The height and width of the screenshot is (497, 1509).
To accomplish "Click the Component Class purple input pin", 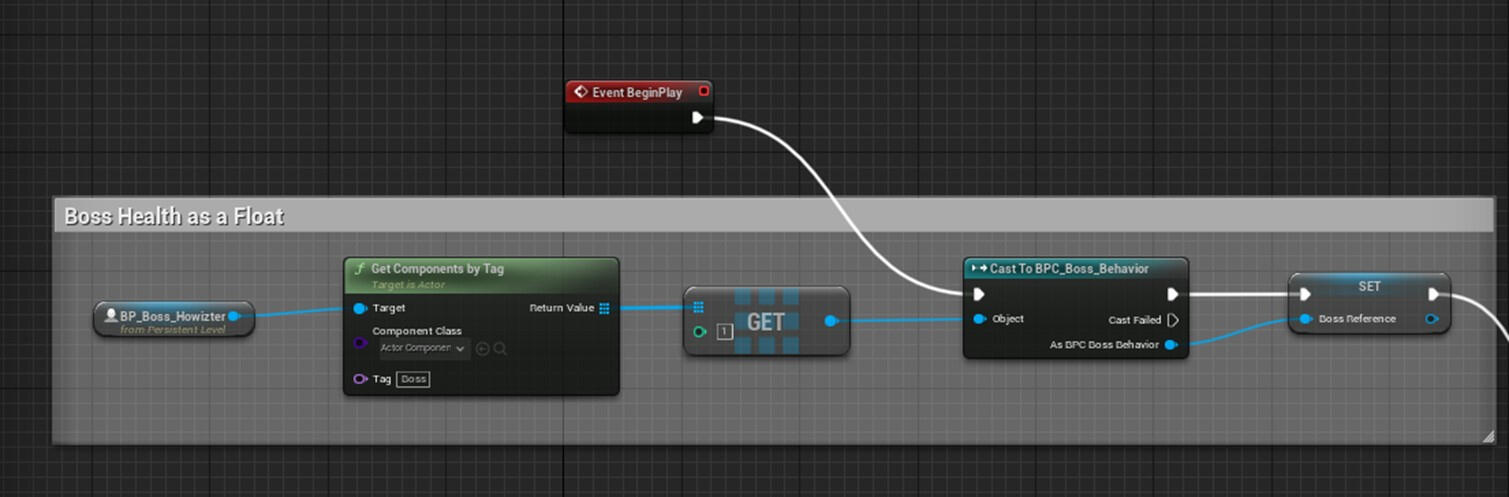I will (x=360, y=343).
